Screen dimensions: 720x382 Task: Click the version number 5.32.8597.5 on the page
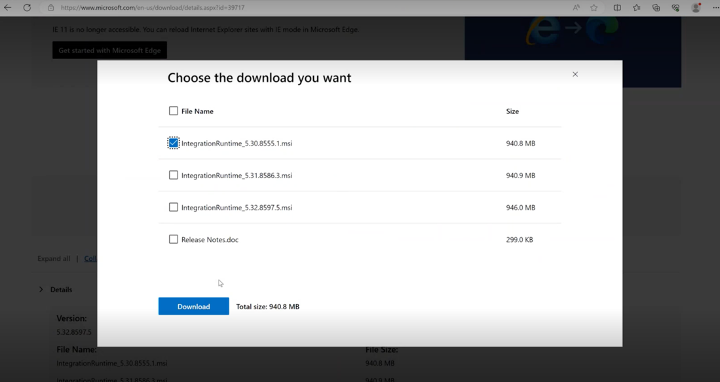pos(74,332)
